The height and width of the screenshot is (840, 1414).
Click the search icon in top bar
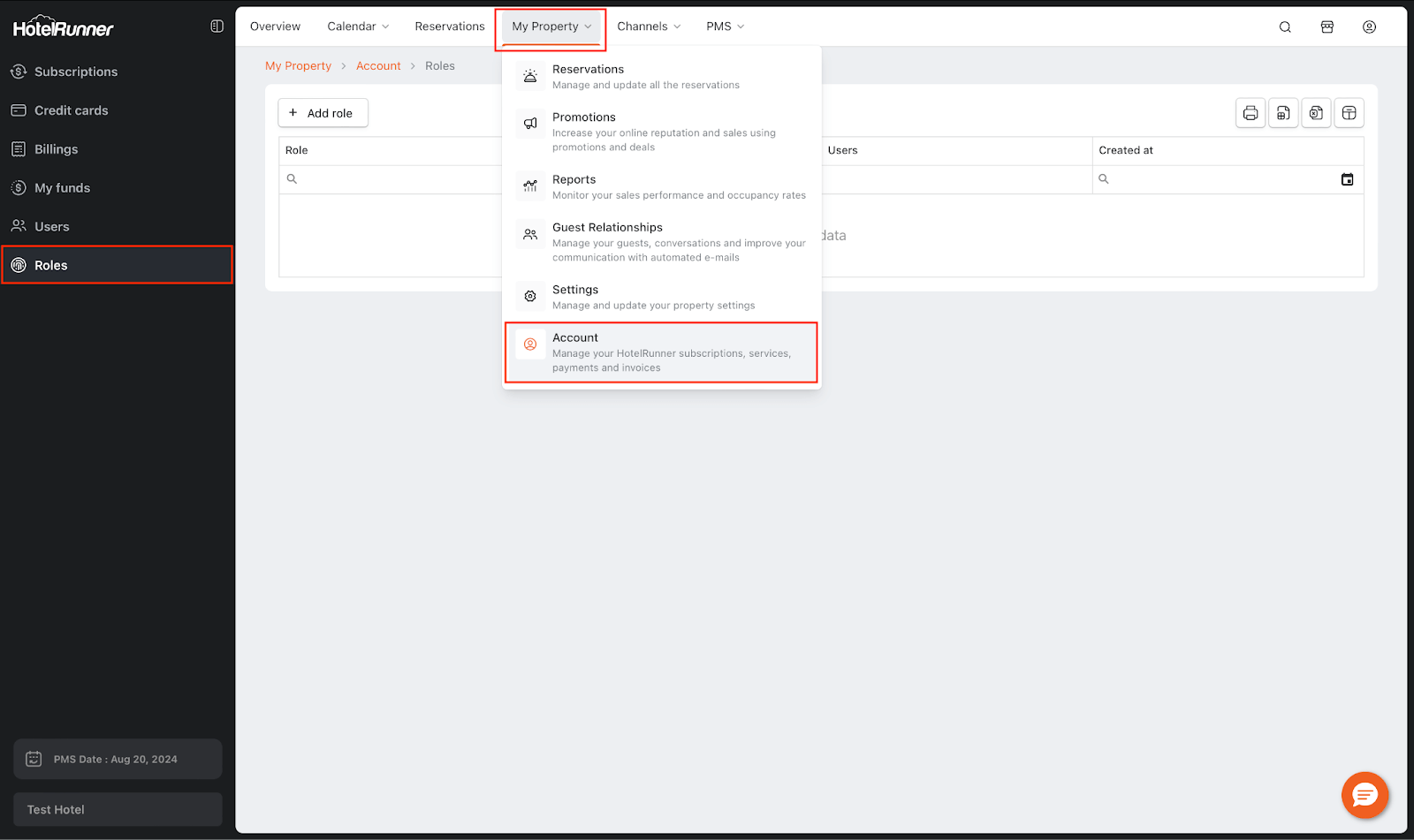pyautogui.click(x=1285, y=26)
